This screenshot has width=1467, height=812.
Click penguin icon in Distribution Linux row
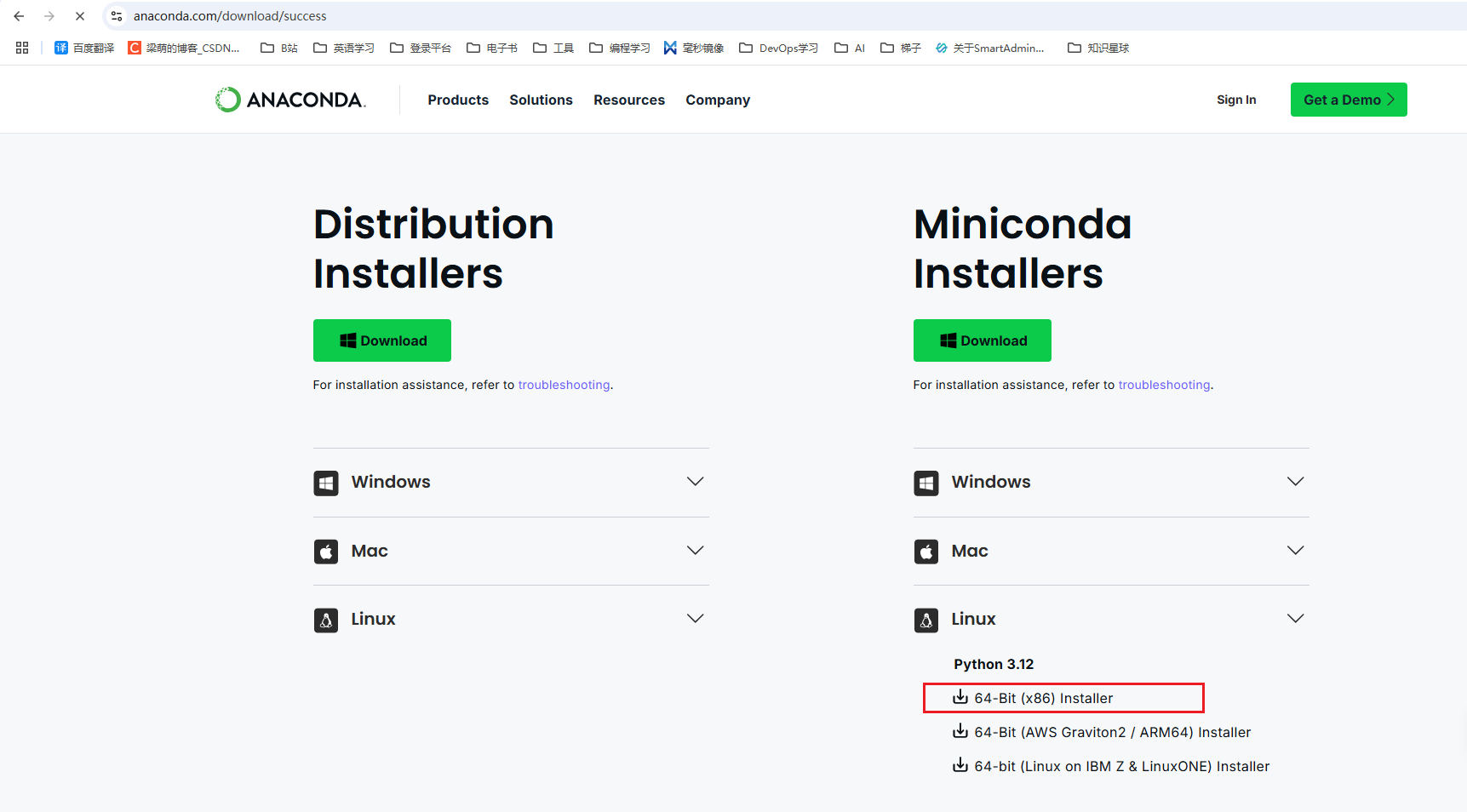click(x=326, y=620)
